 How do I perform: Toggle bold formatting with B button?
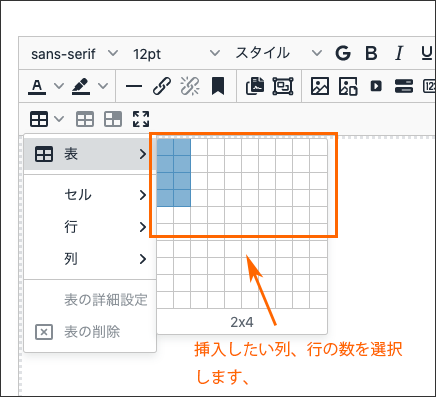coord(371,53)
